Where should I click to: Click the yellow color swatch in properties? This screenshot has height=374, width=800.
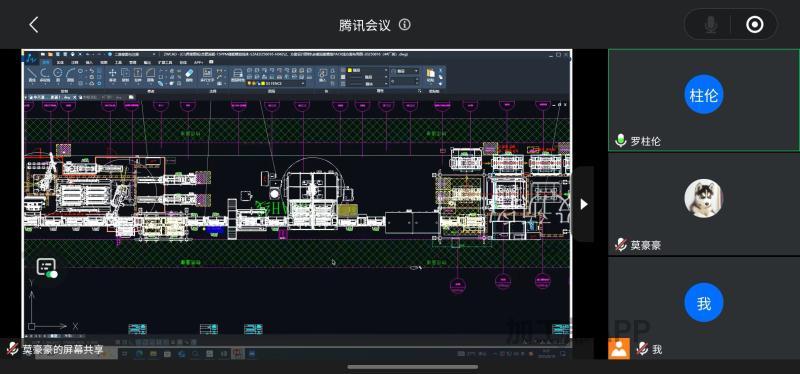pos(349,70)
